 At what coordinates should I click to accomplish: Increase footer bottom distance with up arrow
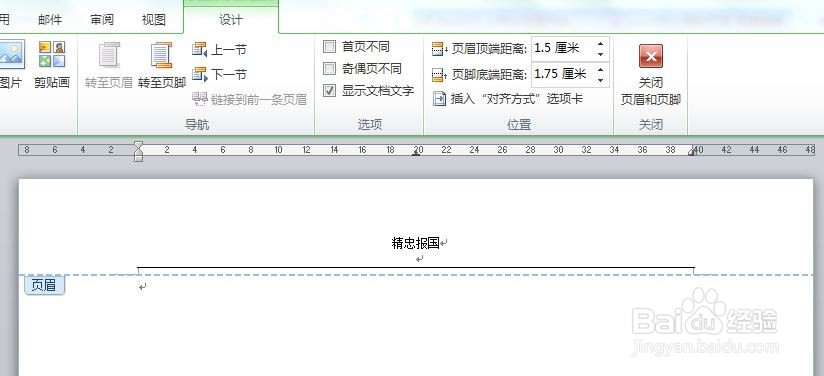point(601,69)
